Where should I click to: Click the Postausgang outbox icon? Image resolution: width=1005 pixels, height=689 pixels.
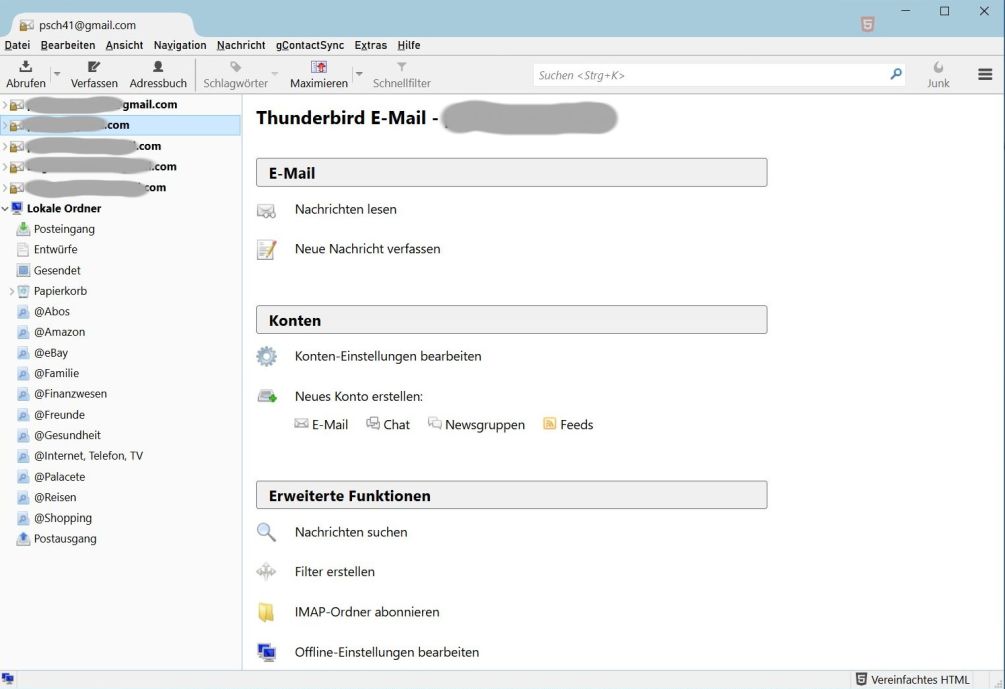point(23,538)
